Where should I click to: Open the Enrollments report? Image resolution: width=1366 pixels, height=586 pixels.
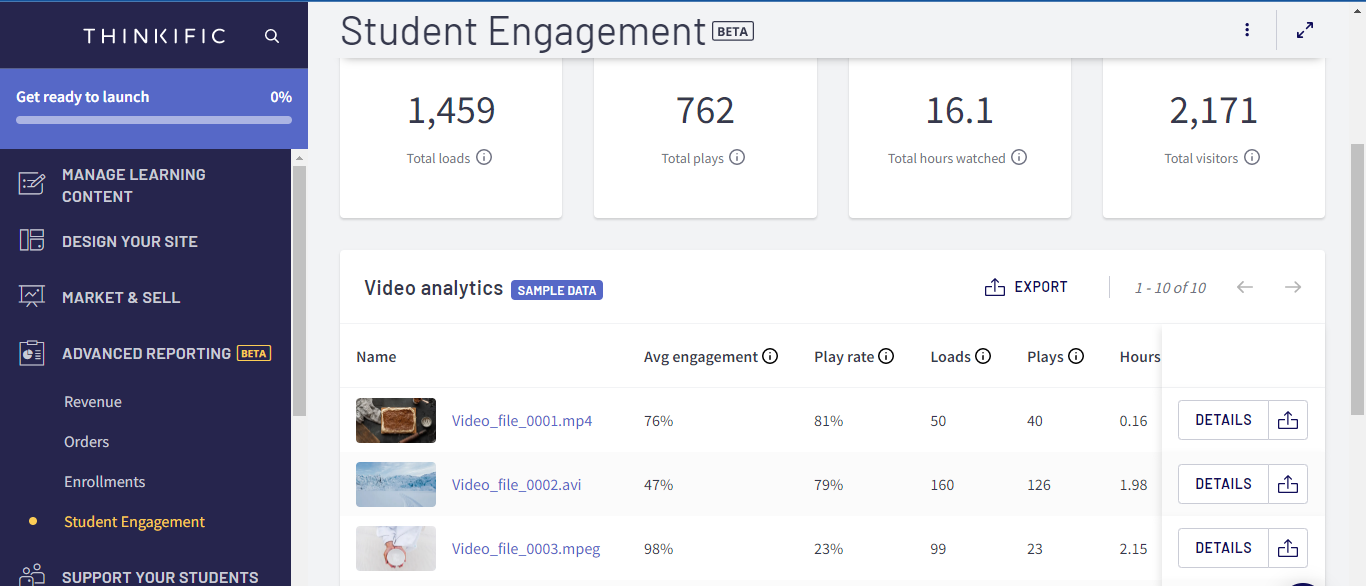pos(105,482)
